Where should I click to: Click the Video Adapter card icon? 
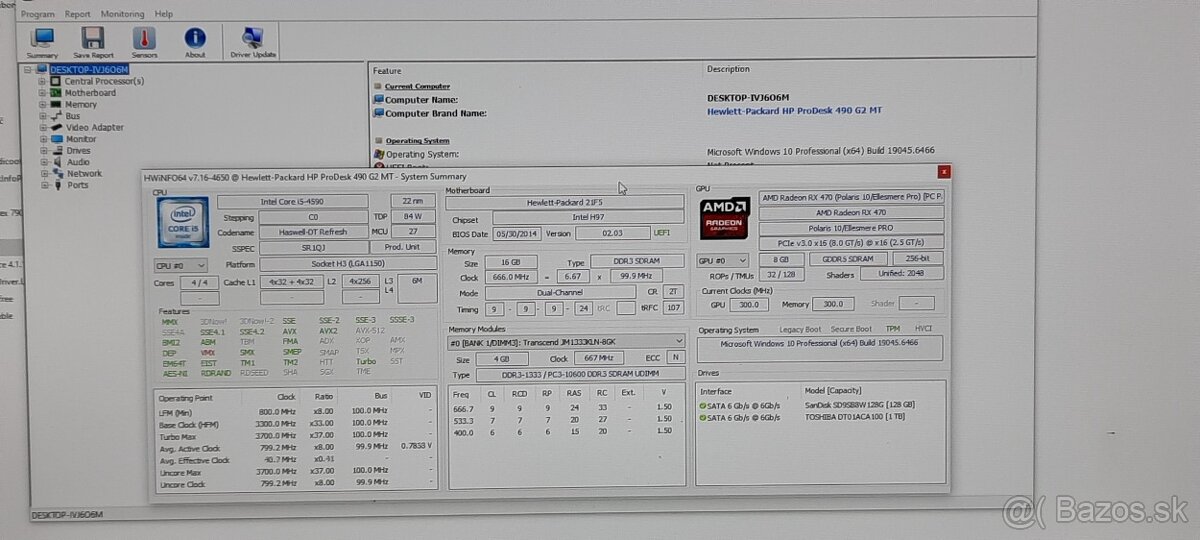click(x=57, y=127)
